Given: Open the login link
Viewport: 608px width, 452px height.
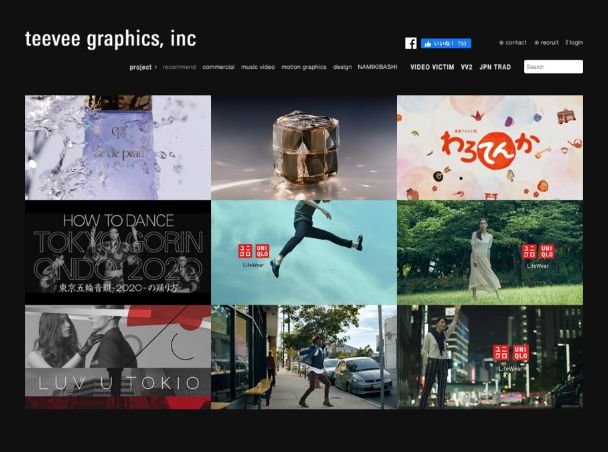Looking at the screenshot, I should pos(574,43).
